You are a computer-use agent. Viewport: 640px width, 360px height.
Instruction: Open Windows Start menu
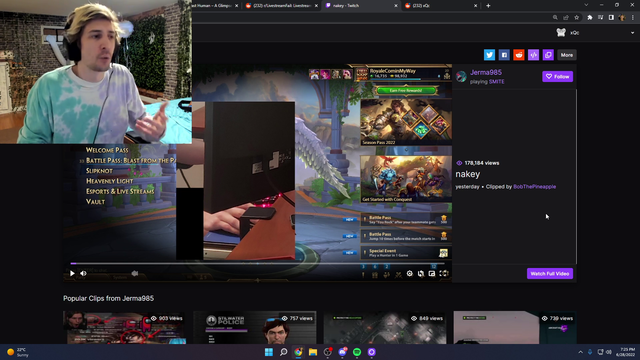[x=269, y=352]
